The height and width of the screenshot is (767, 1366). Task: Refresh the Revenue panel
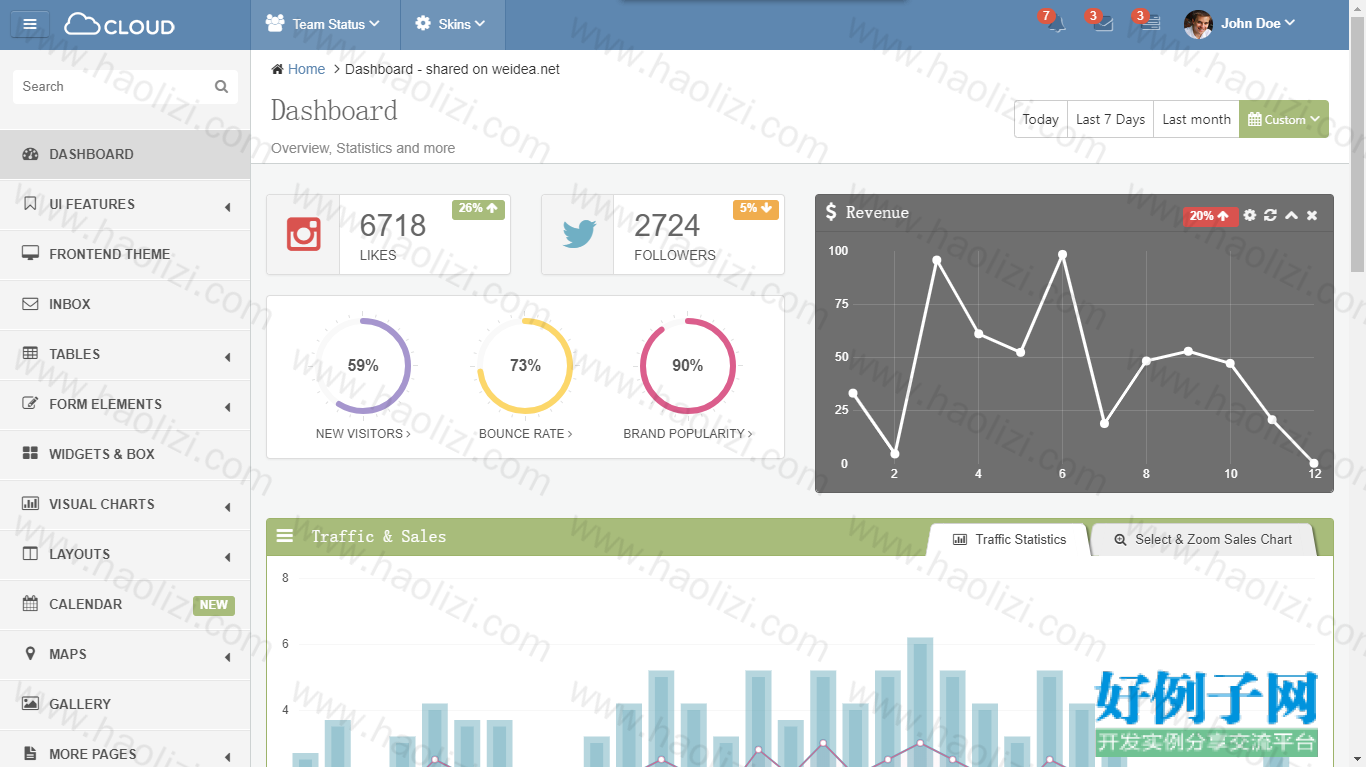pyautogui.click(x=1270, y=215)
